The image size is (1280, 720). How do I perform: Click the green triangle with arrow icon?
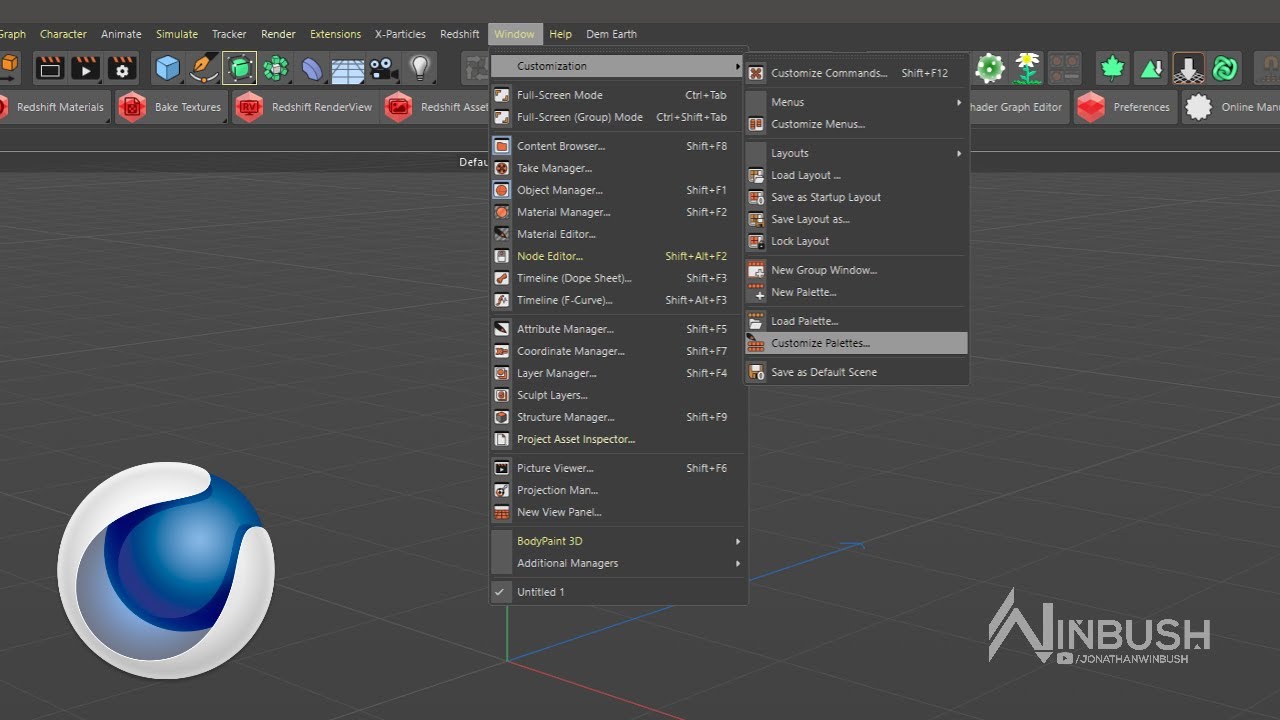(x=1151, y=67)
